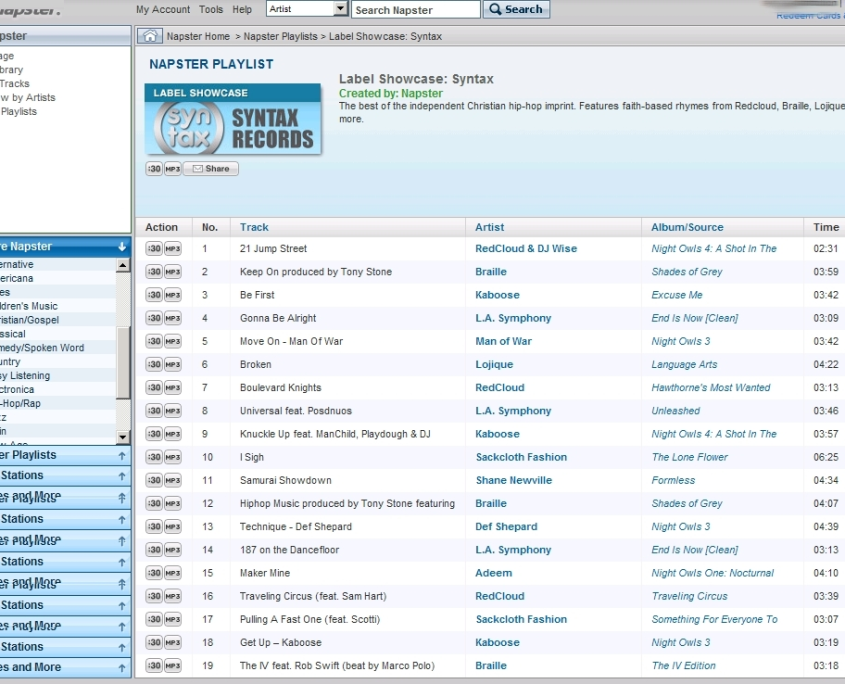Buy MP3 of Knuckle Up track

coord(172,434)
